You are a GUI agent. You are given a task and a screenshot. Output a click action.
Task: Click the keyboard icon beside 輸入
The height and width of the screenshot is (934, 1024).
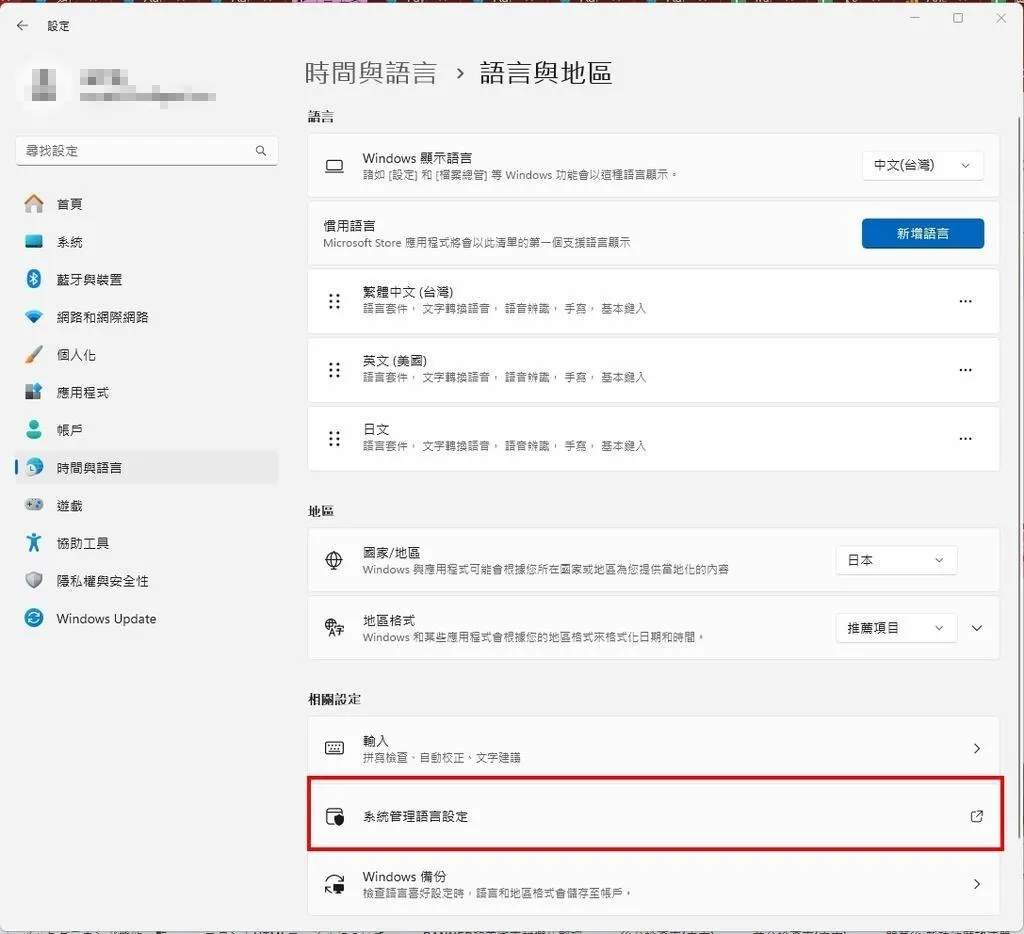pyautogui.click(x=334, y=748)
